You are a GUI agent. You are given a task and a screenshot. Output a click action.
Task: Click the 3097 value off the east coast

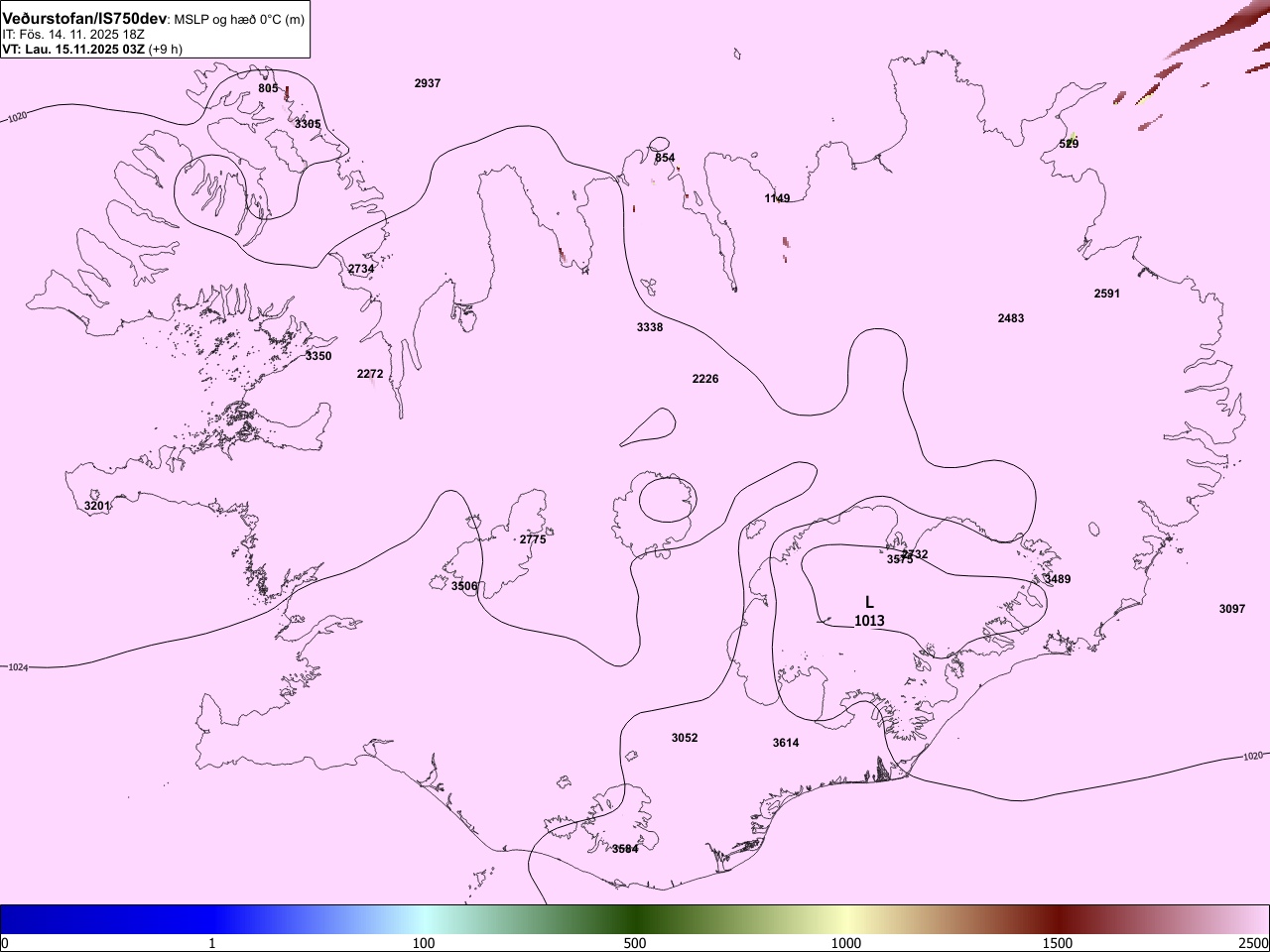click(1232, 609)
